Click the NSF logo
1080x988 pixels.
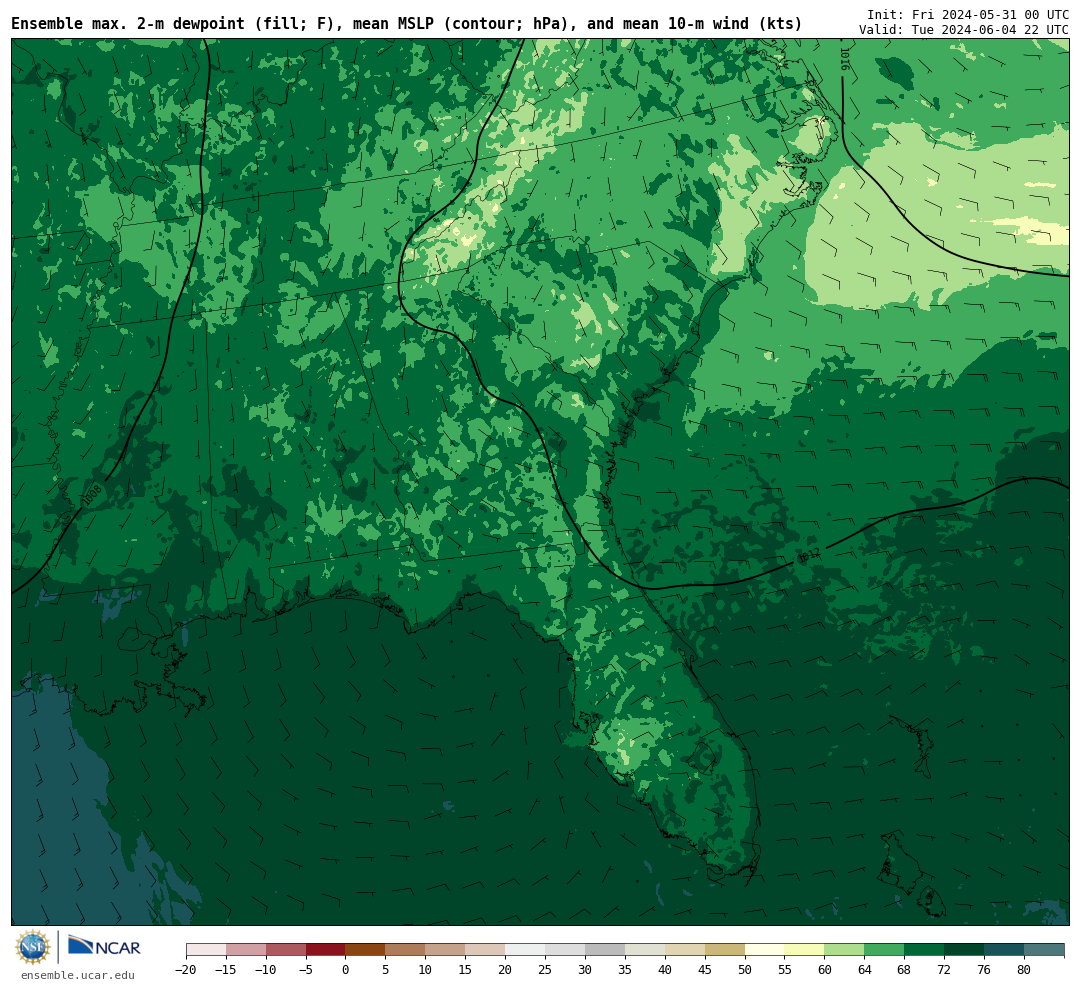(x=33, y=947)
